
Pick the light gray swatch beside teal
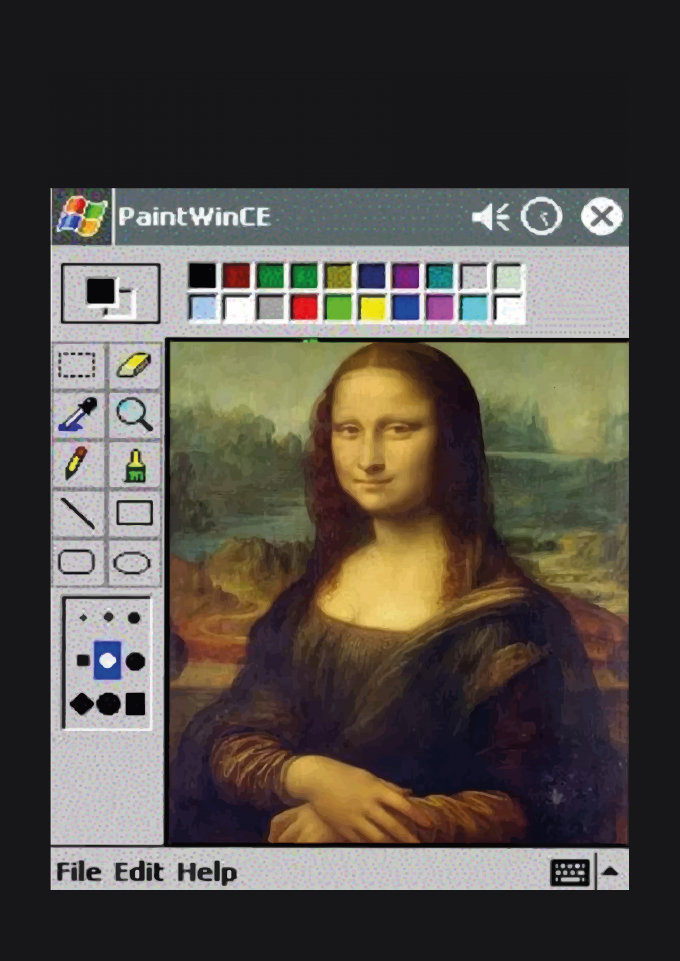474,276
